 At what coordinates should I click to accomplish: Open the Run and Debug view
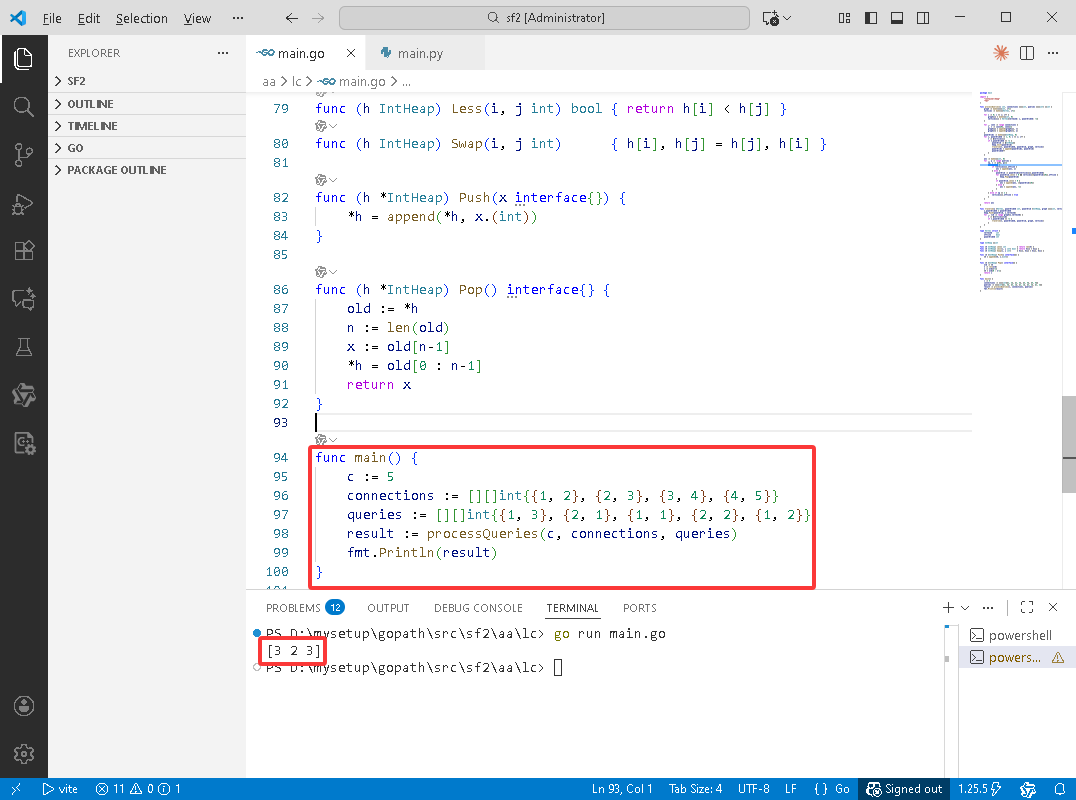pyautogui.click(x=23, y=203)
